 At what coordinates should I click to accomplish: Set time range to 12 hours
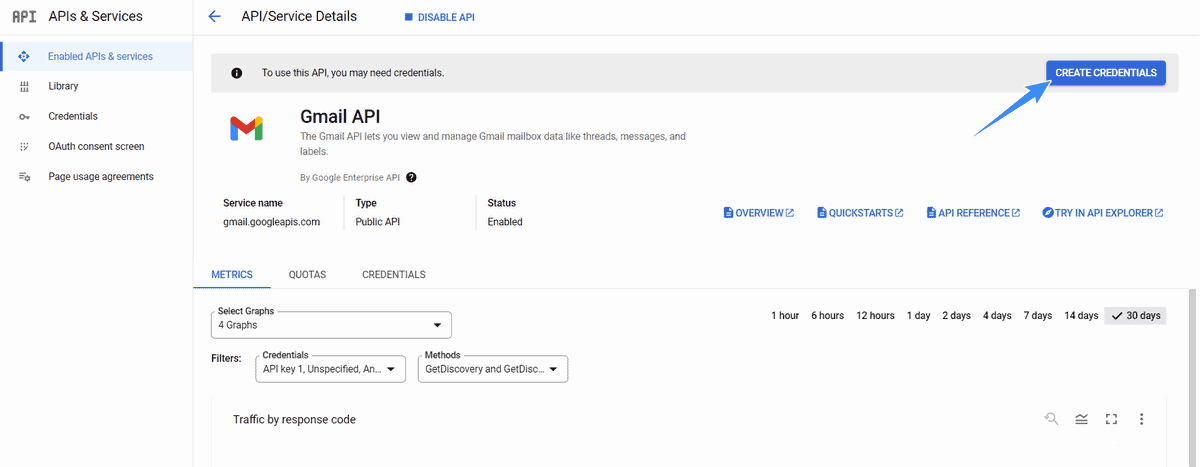(875, 316)
